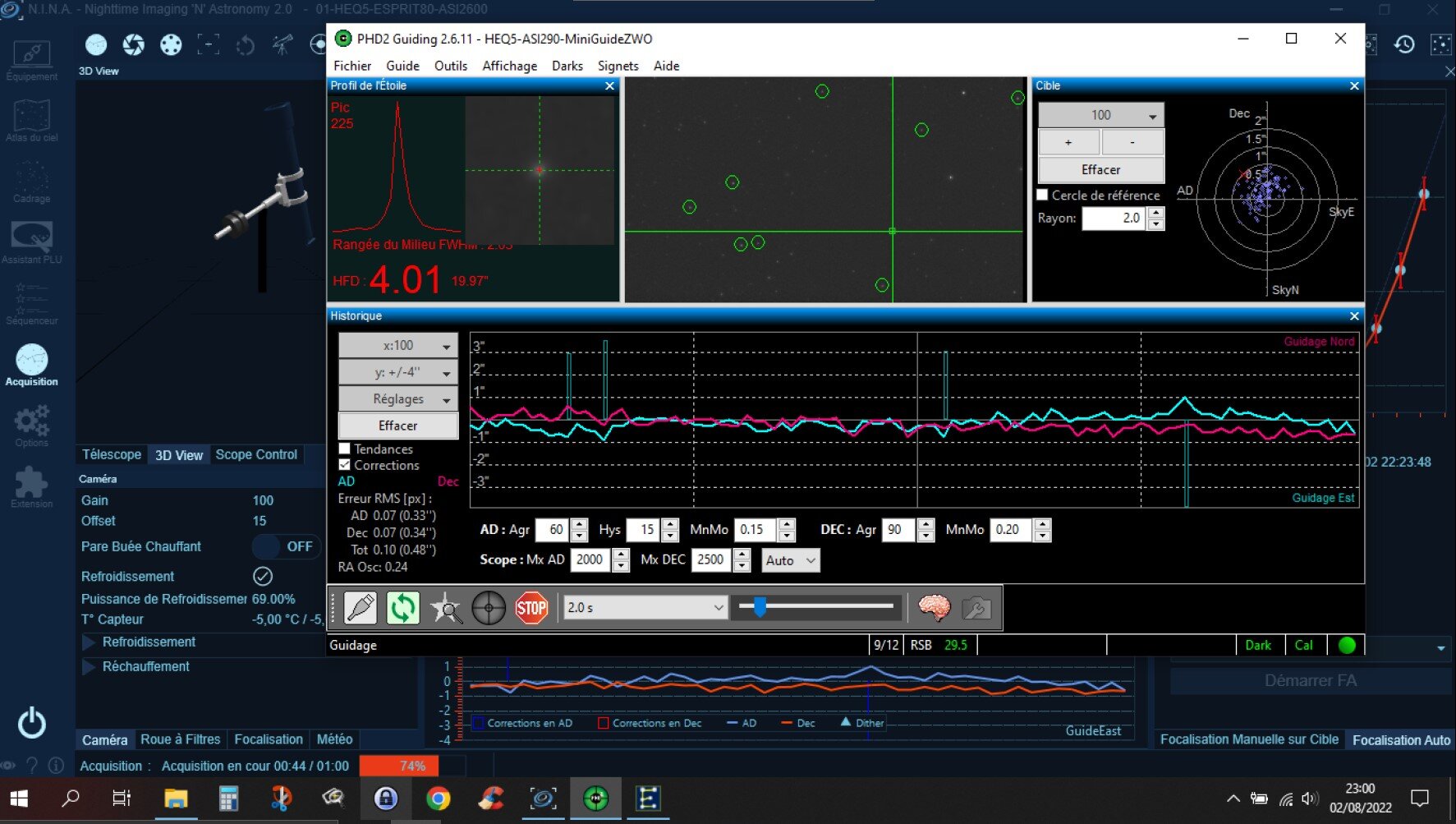Enable the Tendances checkbox

(345, 449)
